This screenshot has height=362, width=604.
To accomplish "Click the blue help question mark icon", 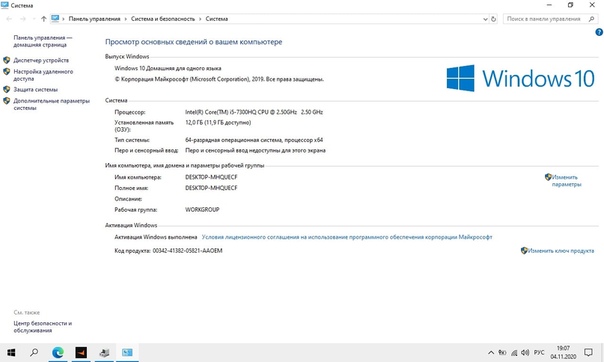I will coord(599,32).
